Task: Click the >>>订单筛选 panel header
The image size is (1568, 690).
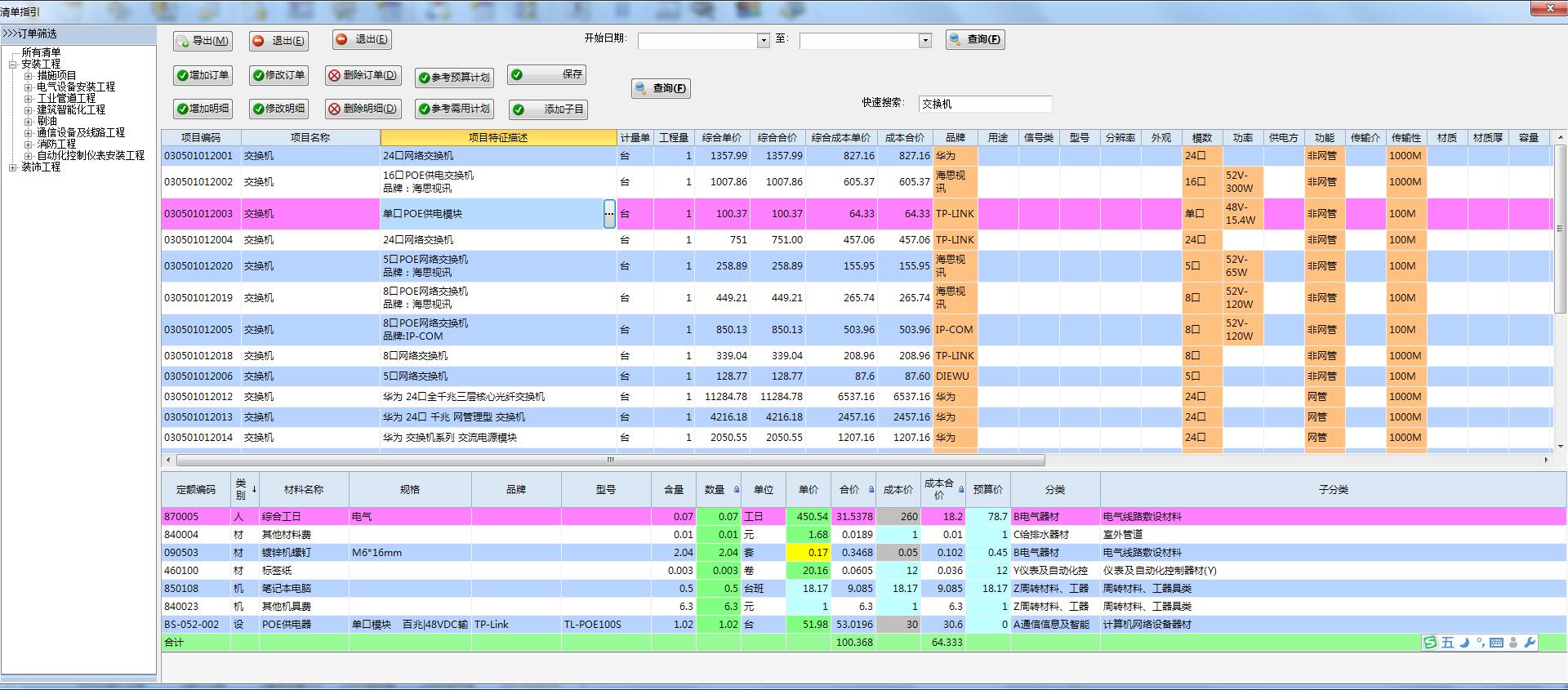Action: (78, 34)
